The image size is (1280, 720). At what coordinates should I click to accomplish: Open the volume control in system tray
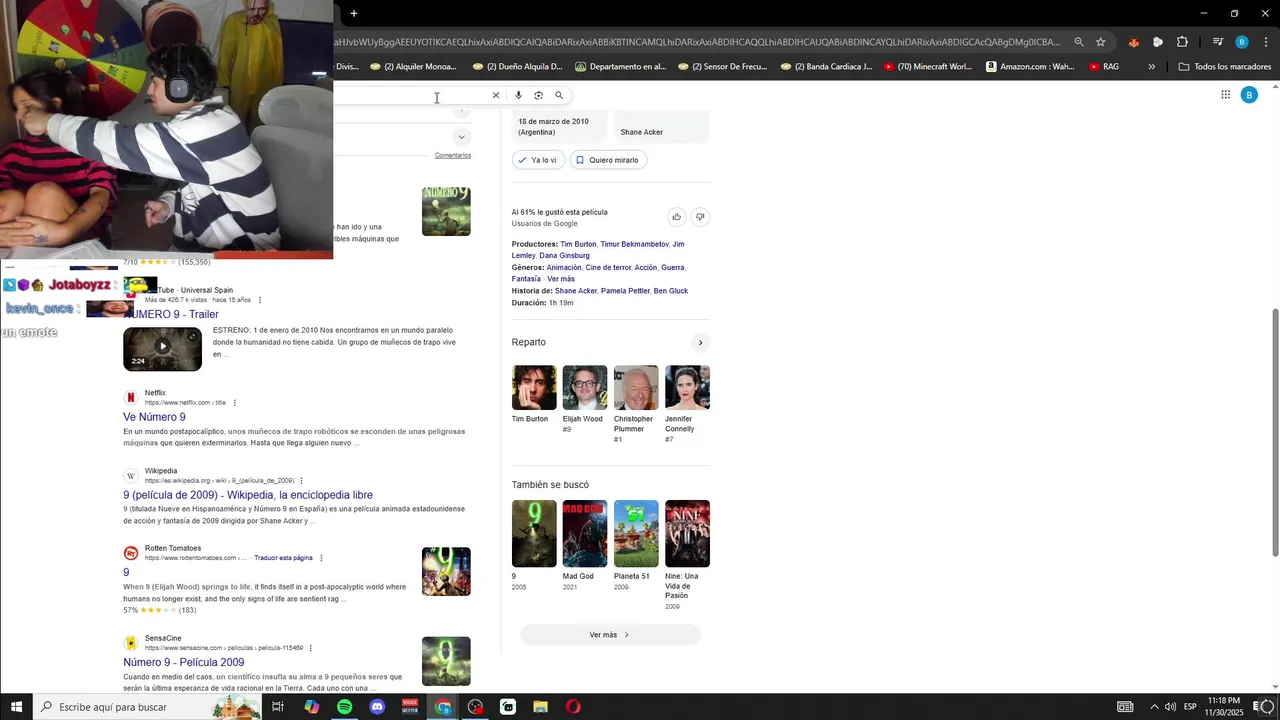point(1170,707)
